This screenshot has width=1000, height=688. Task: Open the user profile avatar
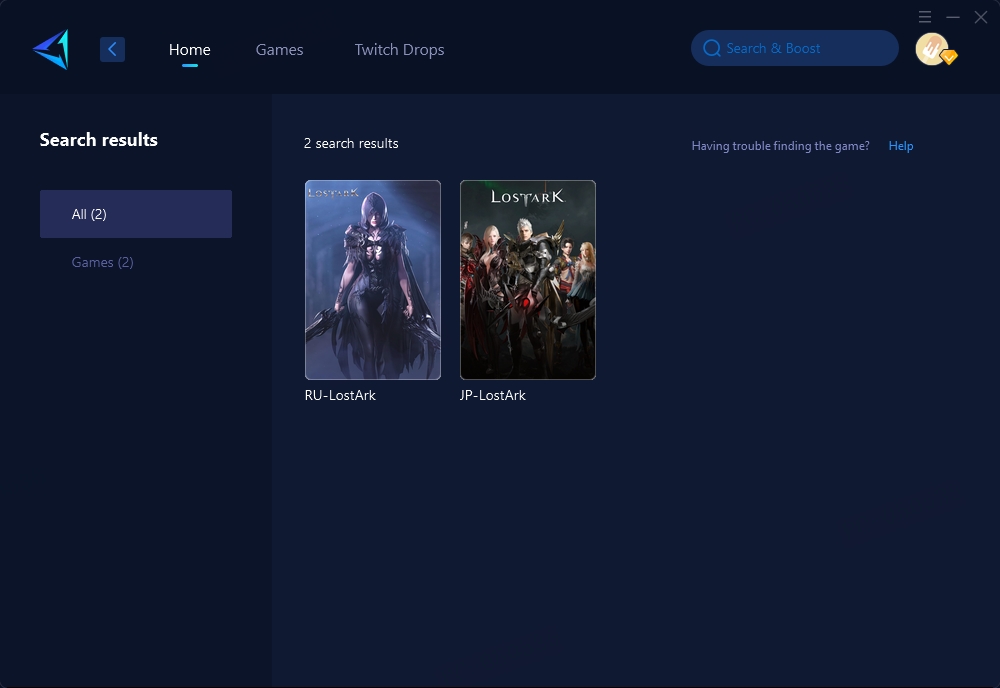pyautogui.click(x=932, y=49)
